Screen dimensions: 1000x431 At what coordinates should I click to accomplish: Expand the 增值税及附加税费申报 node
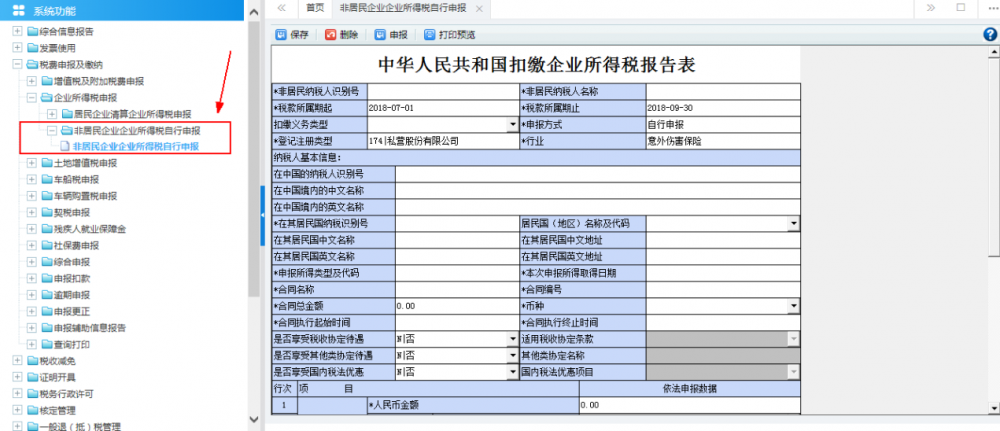32,81
